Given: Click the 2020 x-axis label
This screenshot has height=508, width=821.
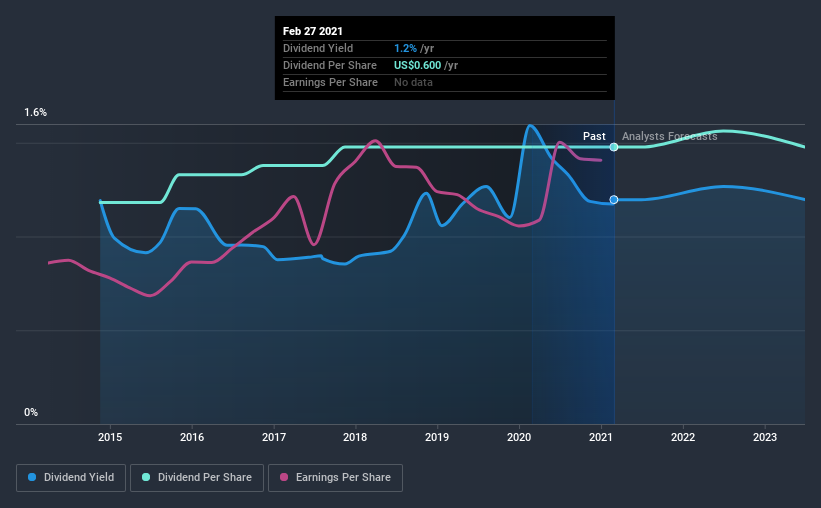Looking at the screenshot, I should tap(519, 437).
